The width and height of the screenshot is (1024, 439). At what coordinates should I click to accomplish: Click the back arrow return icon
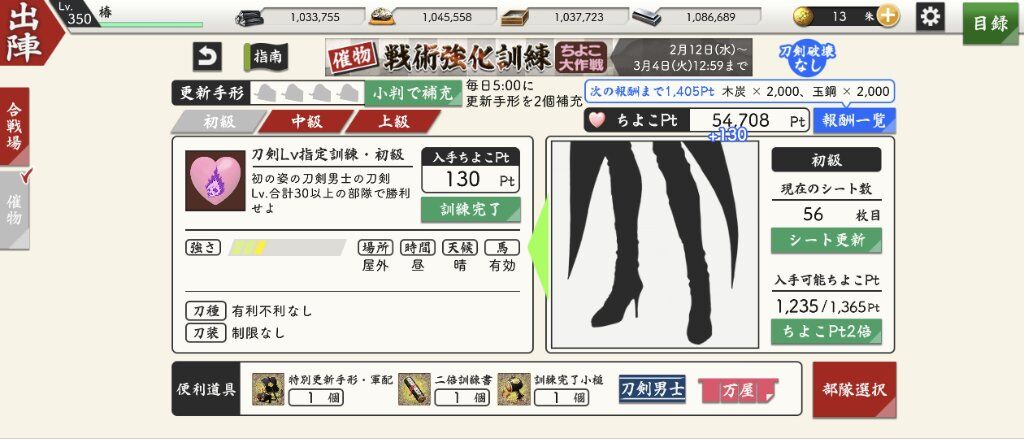pyautogui.click(x=207, y=57)
